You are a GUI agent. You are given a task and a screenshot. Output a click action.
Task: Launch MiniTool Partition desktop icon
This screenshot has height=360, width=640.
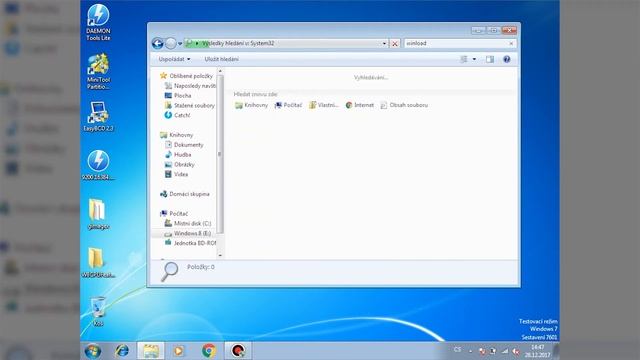click(x=98, y=71)
